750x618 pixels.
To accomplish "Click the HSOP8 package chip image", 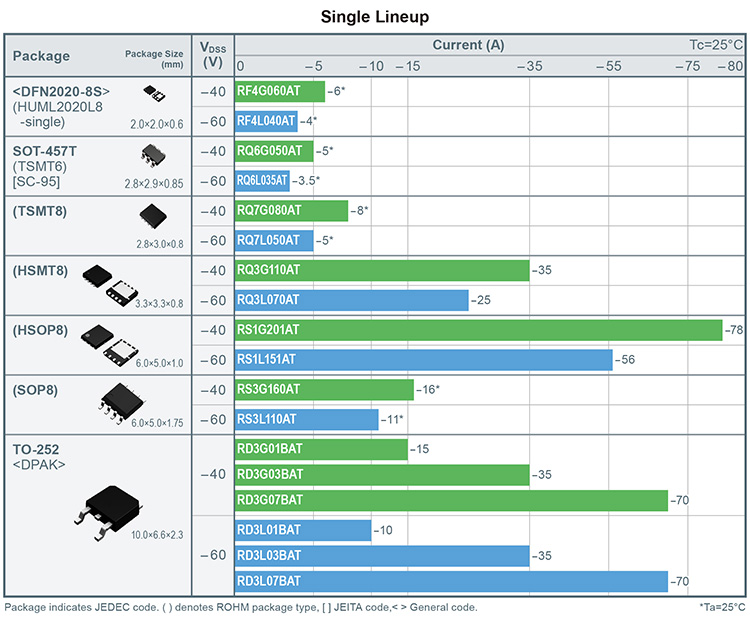I will [110, 345].
